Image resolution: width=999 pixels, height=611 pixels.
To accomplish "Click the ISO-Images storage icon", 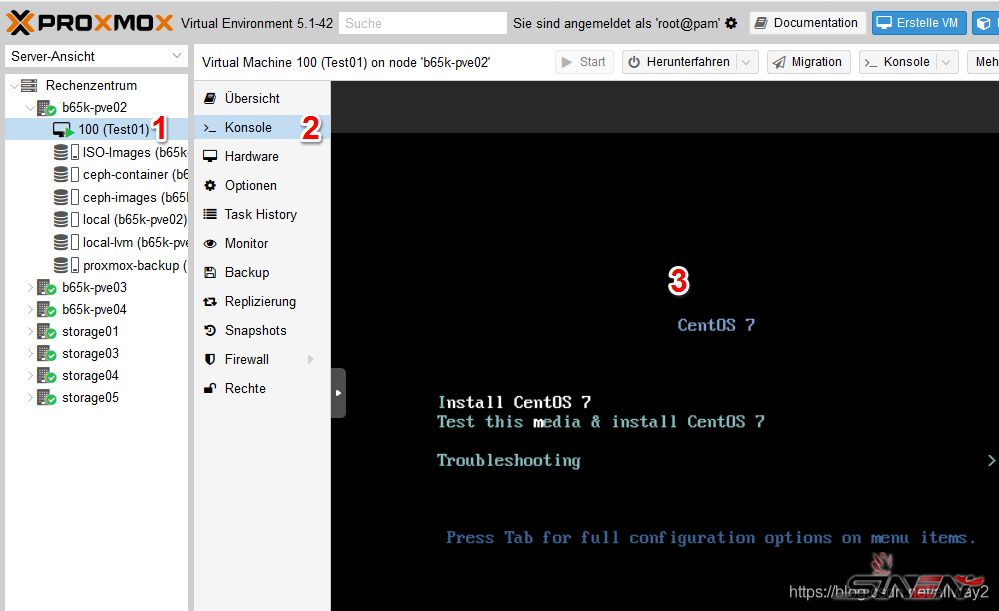I will click(66, 152).
